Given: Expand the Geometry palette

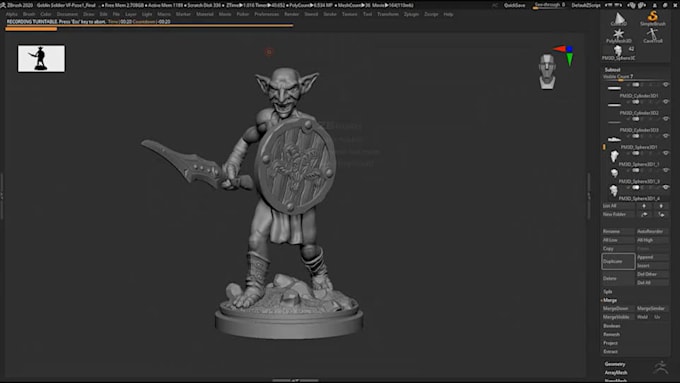Looking at the screenshot, I should pyautogui.click(x=615, y=364).
